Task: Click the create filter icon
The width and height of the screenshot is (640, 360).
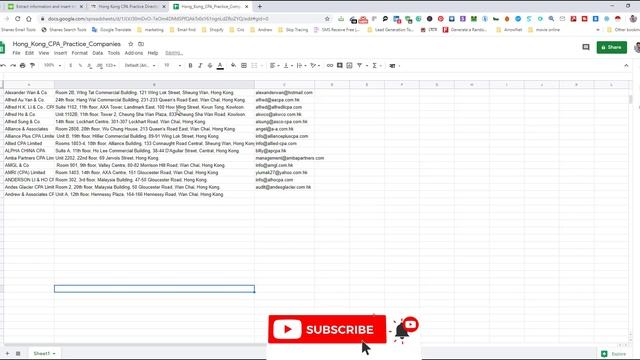Action: click(x=360, y=66)
